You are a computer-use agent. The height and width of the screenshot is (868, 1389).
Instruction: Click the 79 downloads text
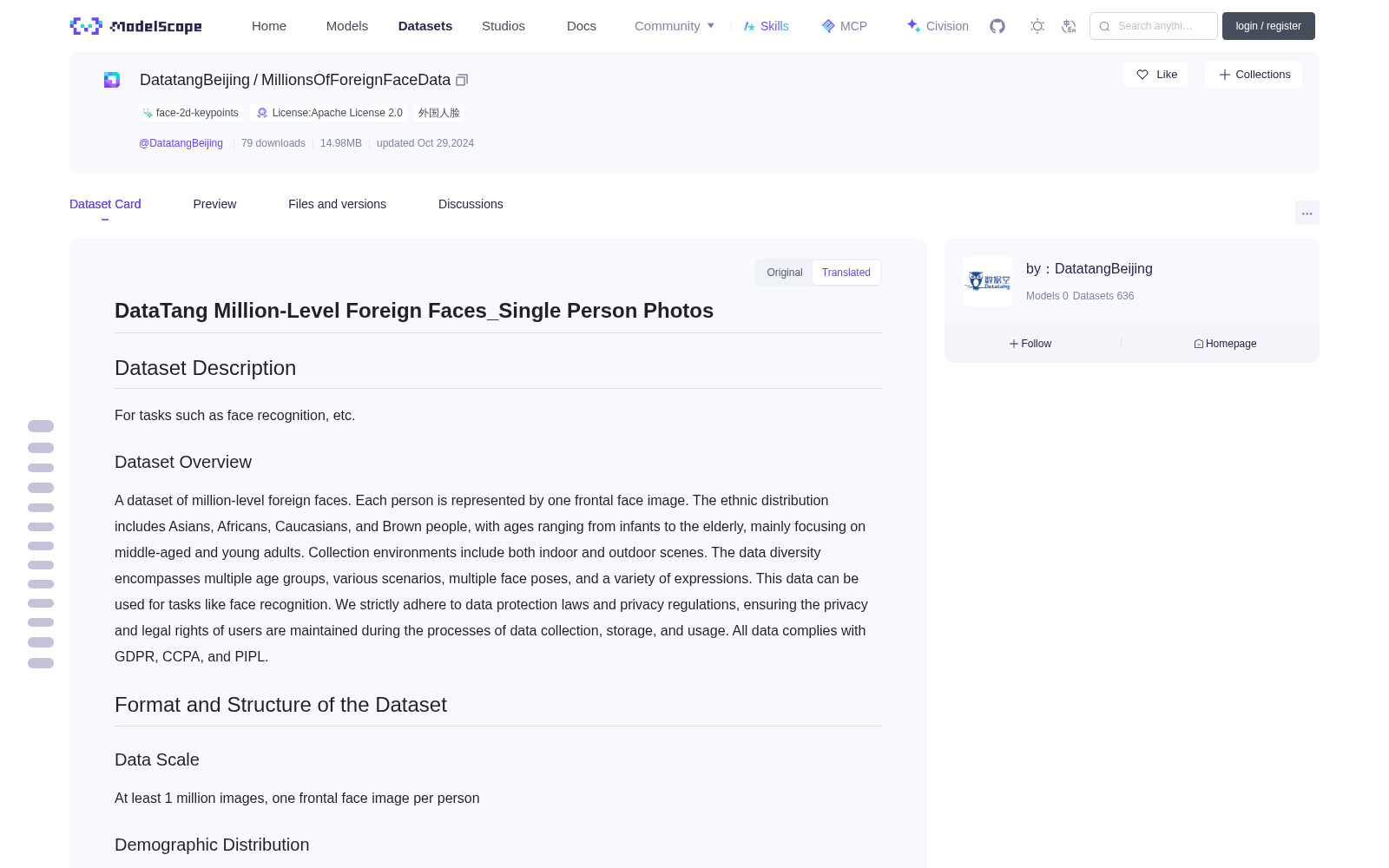273,143
